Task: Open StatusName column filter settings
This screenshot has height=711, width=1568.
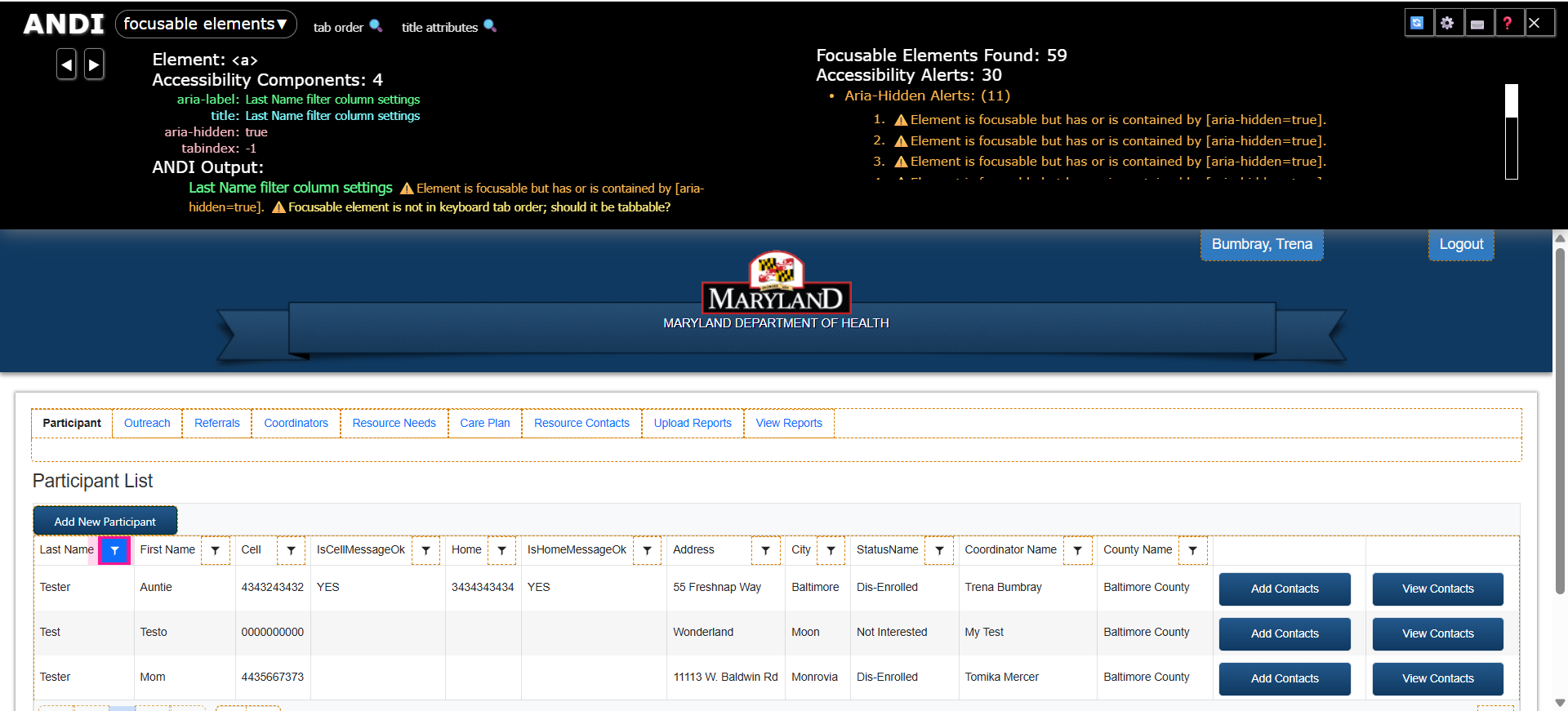Action: pos(939,551)
